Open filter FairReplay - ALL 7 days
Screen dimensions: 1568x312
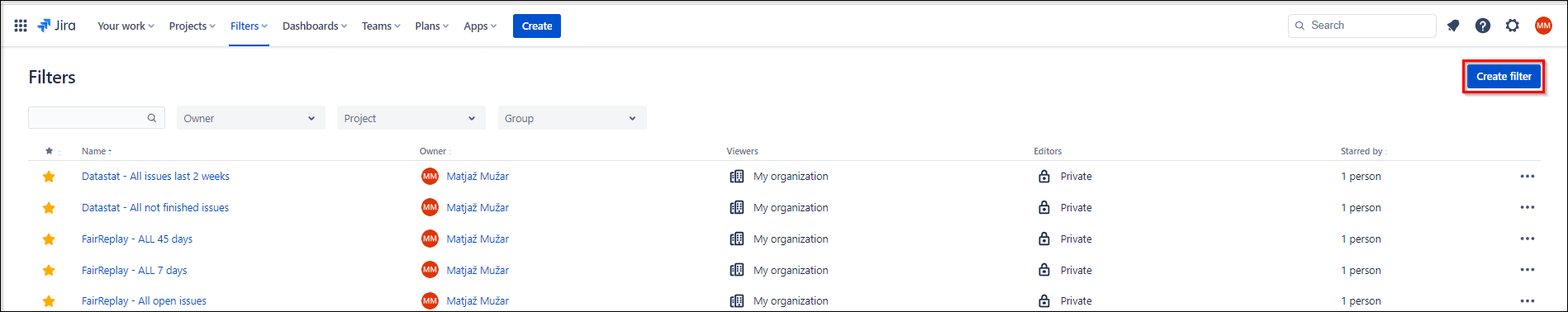(x=135, y=271)
